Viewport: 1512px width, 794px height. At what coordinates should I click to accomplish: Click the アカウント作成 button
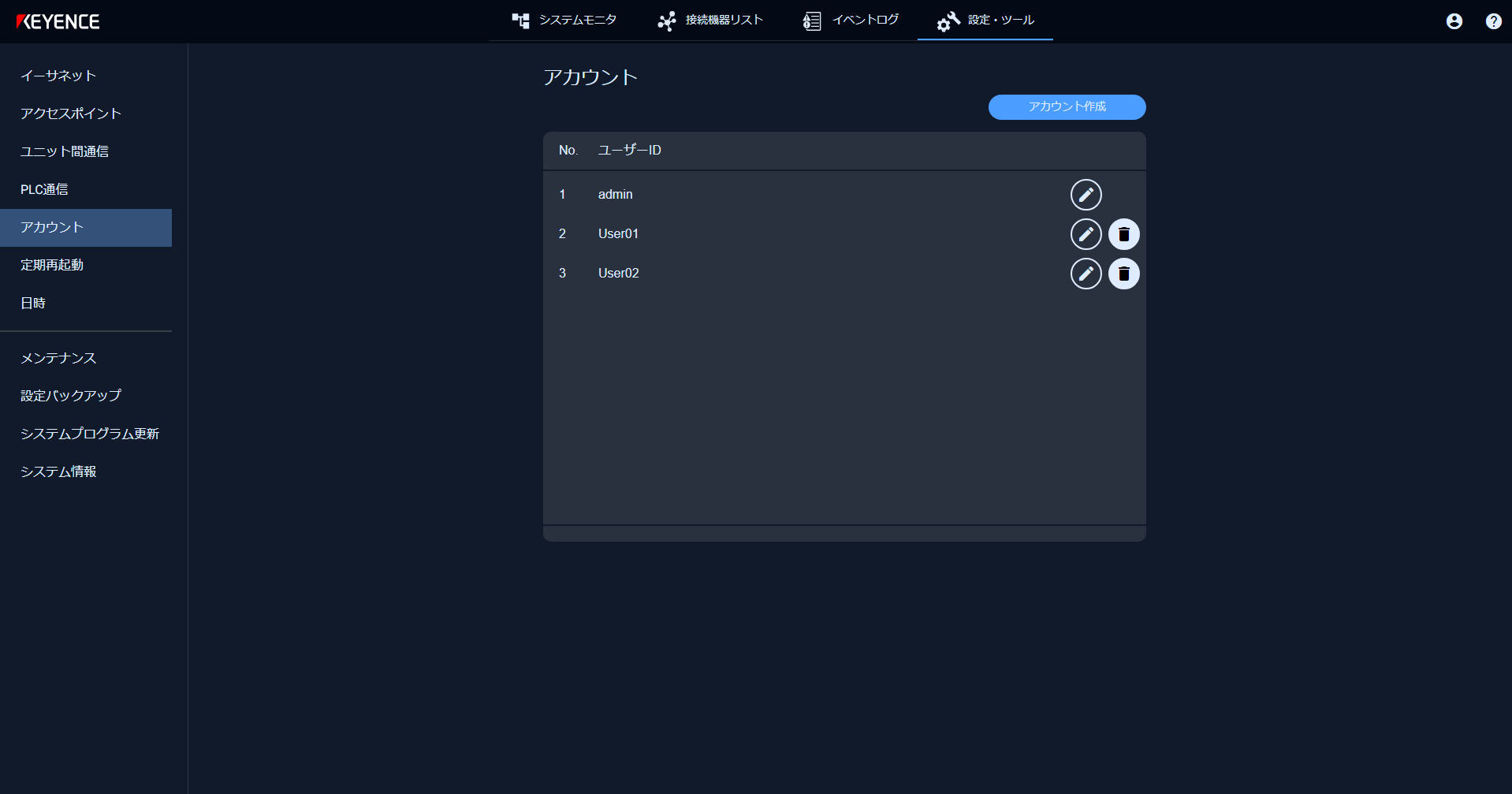click(x=1067, y=106)
